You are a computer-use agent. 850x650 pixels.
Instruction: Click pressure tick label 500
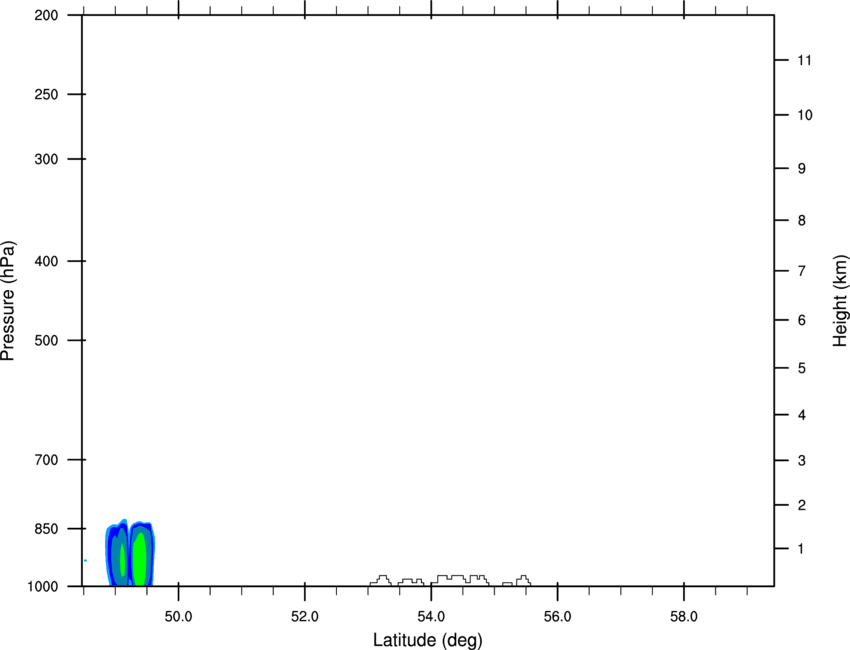click(46, 340)
